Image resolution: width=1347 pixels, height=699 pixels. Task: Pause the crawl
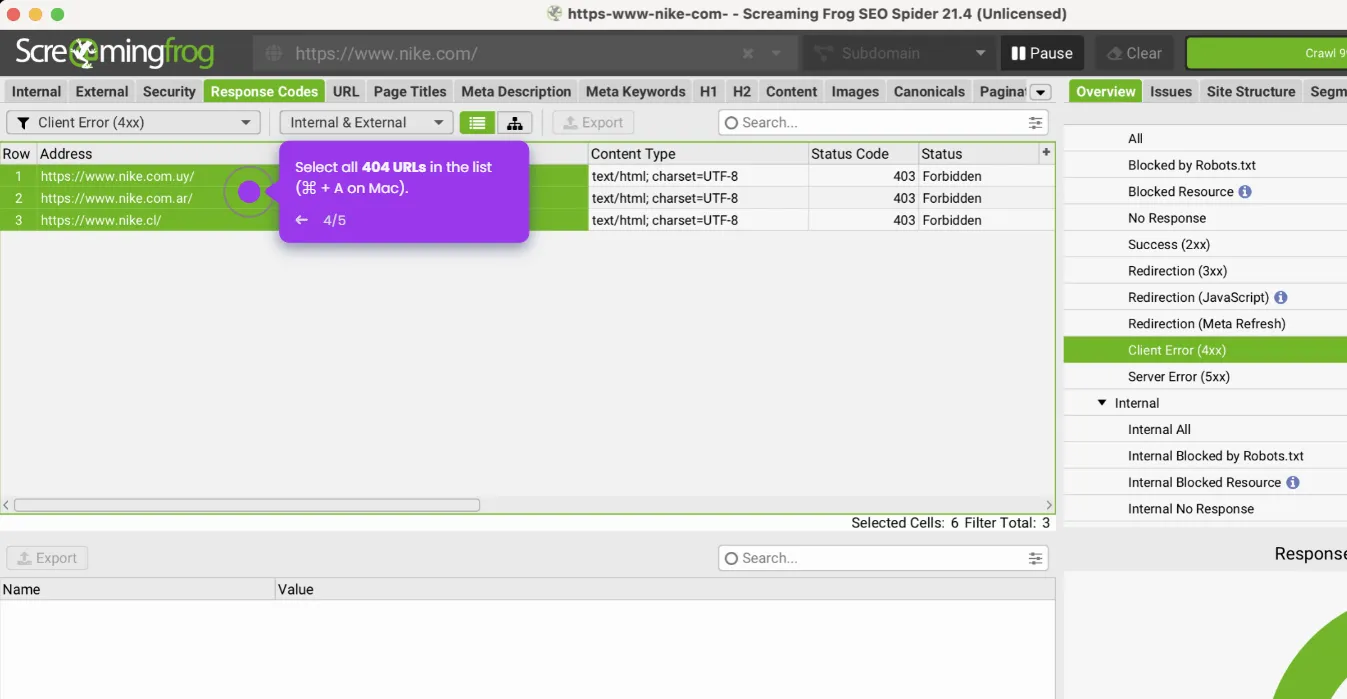1041,53
